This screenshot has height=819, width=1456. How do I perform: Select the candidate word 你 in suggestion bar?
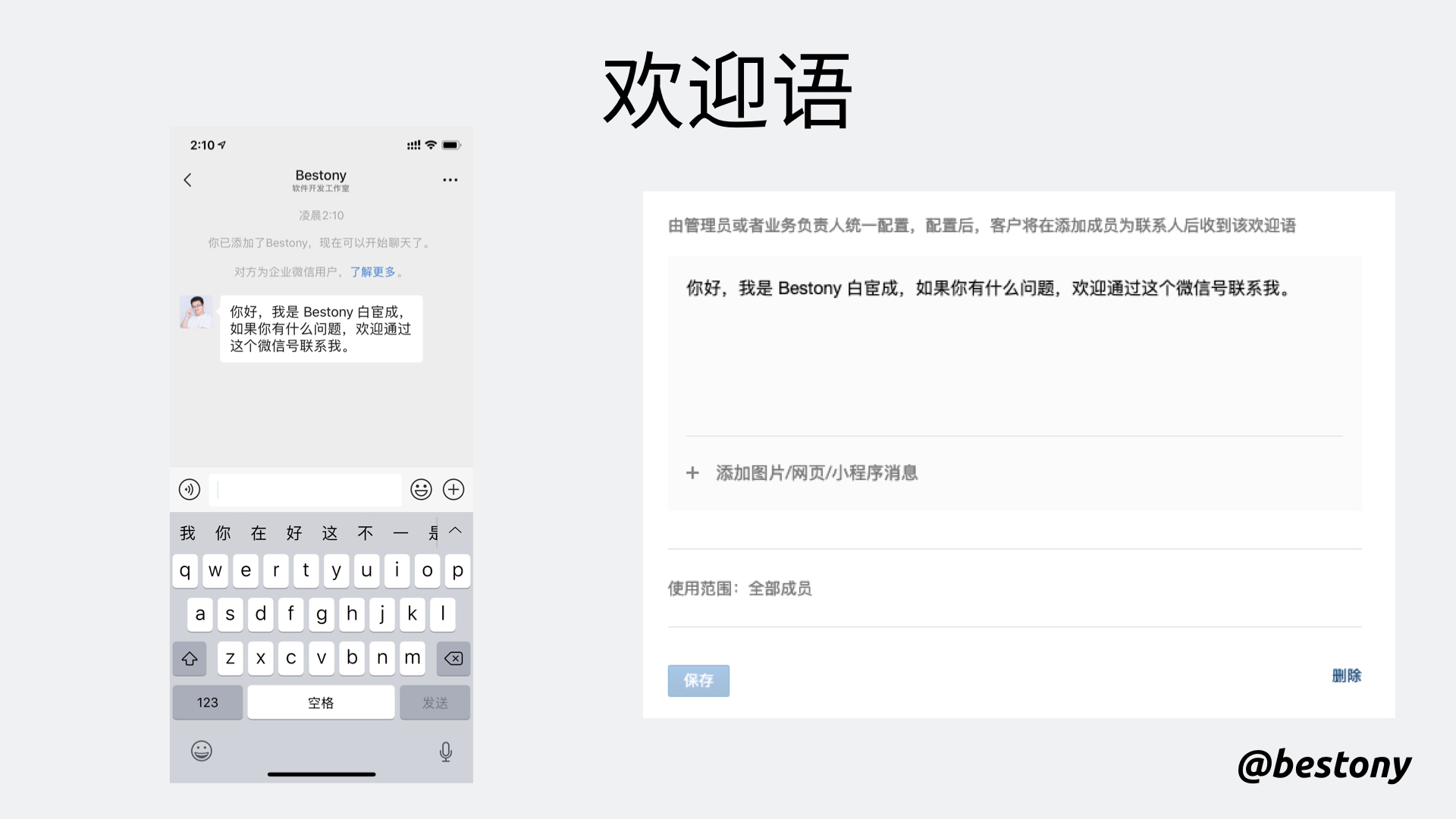(x=223, y=533)
